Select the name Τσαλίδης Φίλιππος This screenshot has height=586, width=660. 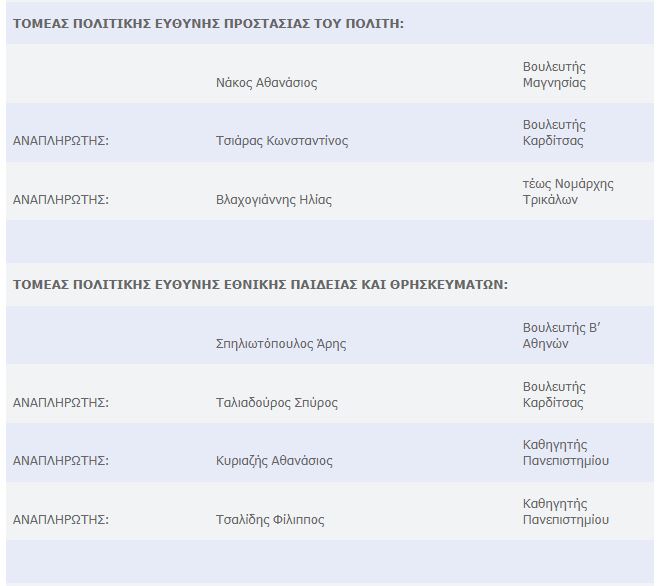coord(269,520)
